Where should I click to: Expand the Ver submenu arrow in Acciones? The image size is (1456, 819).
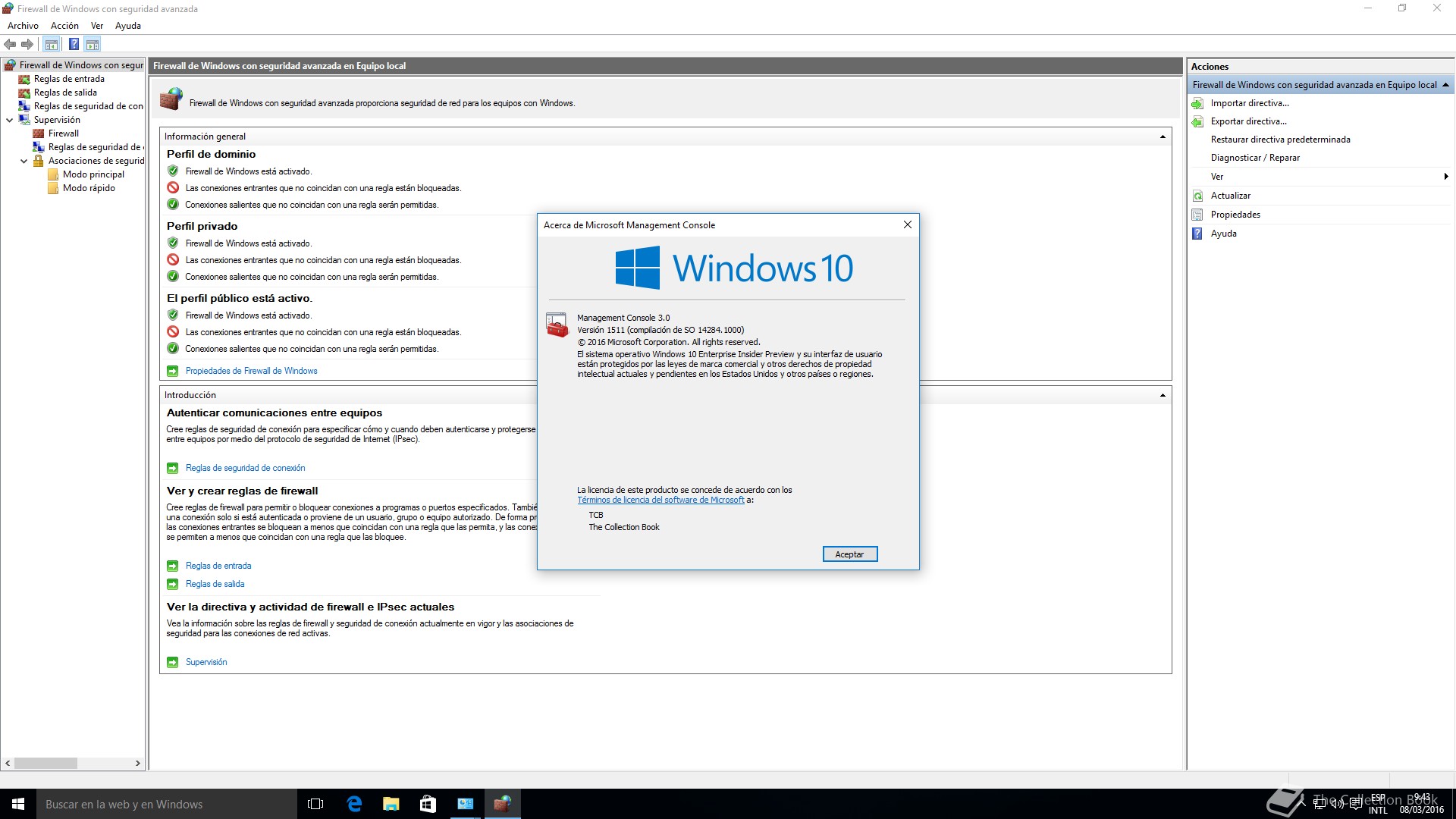click(1445, 177)
